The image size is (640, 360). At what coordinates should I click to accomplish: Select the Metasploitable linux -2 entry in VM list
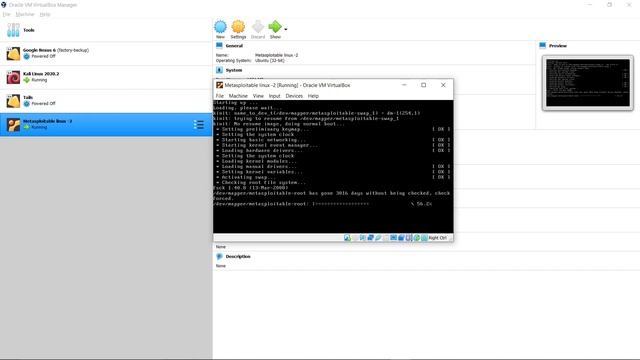[106, 124]
